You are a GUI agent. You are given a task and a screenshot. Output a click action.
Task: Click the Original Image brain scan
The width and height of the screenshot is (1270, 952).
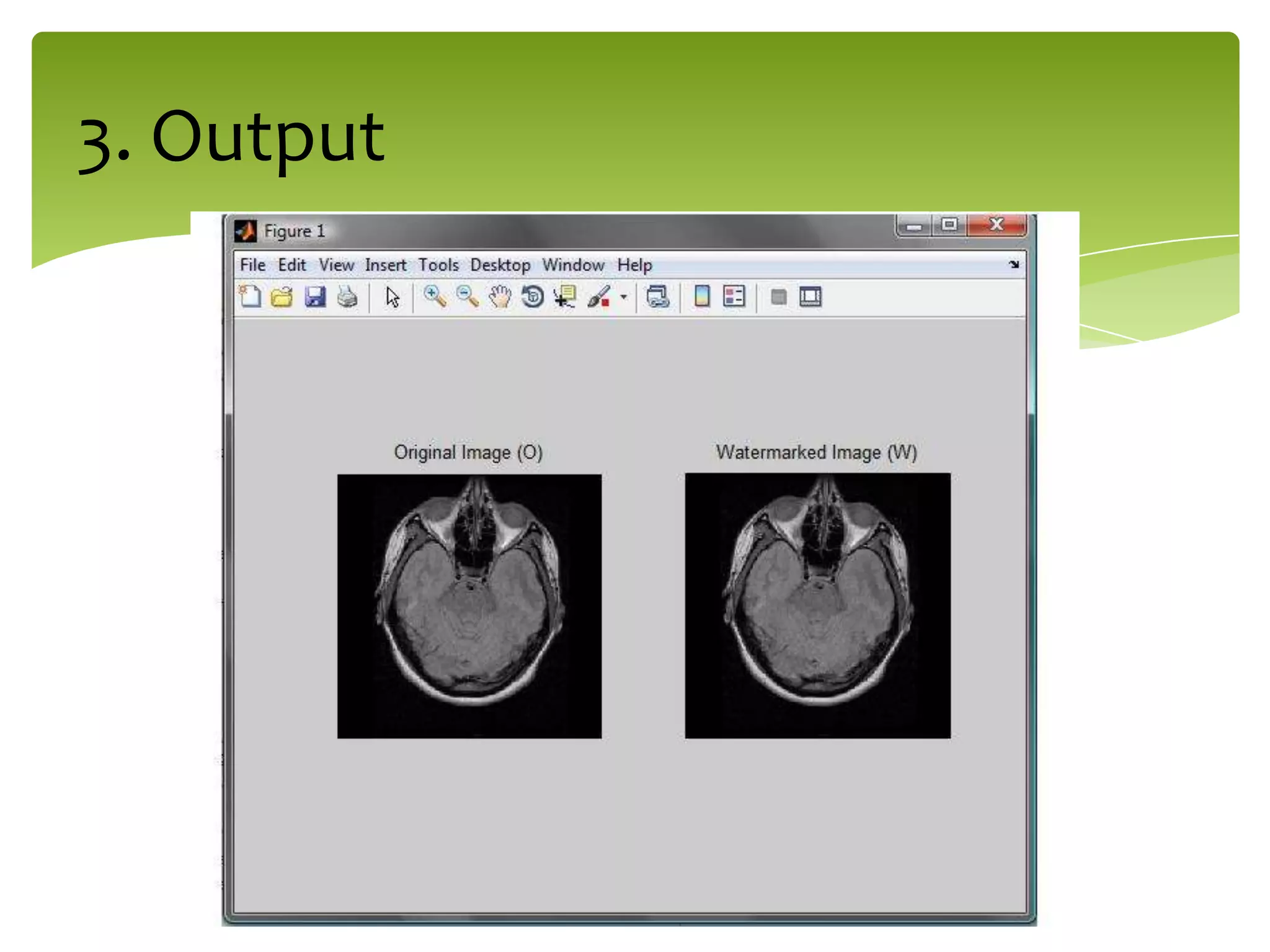[469, 606]
